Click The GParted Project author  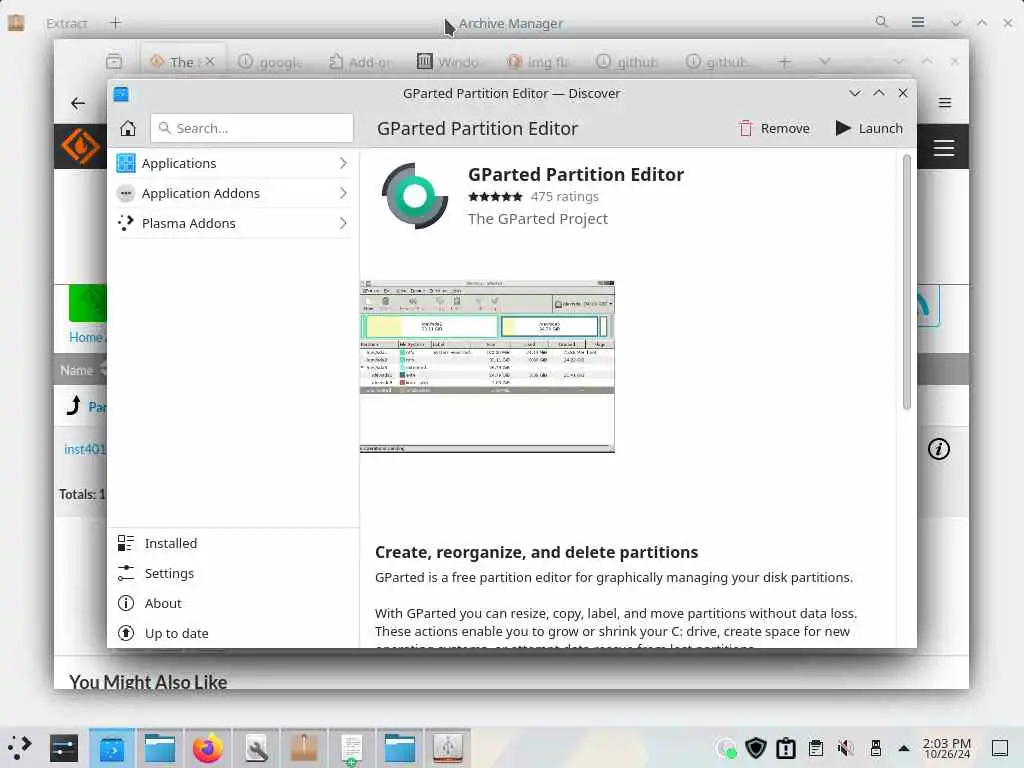point(537,219)
